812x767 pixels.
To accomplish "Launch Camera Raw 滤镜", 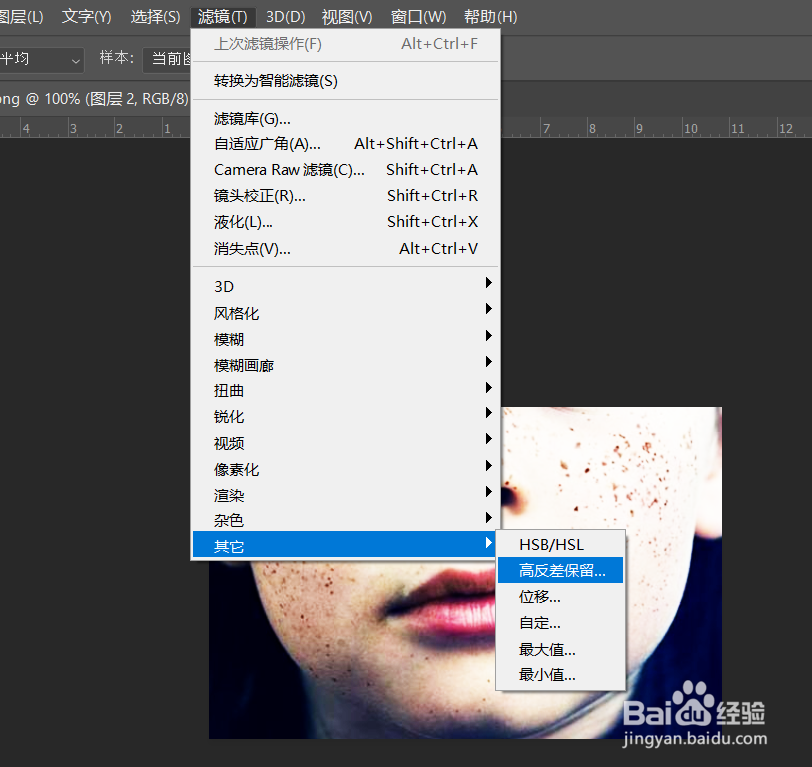I will click(289, 169).
